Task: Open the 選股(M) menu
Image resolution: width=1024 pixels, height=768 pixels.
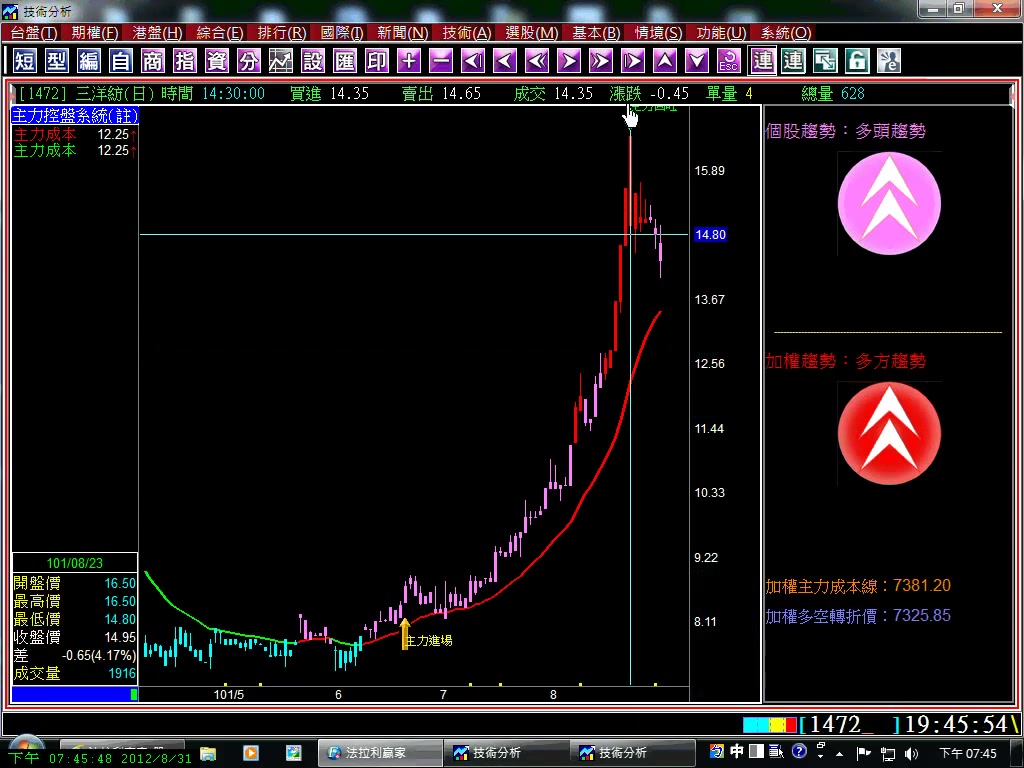Action: point(532,33)
